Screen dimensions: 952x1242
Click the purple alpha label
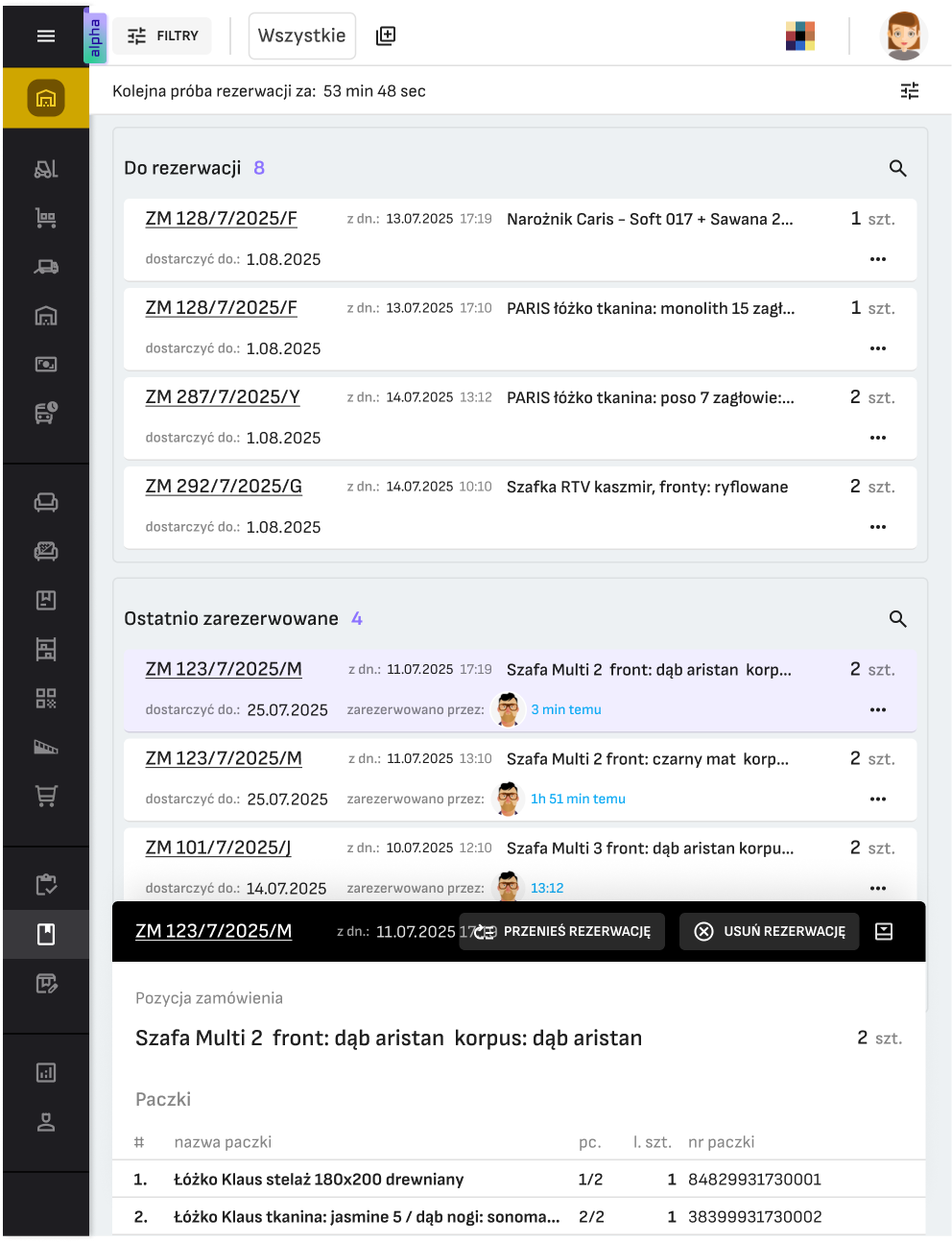point(95,39)
